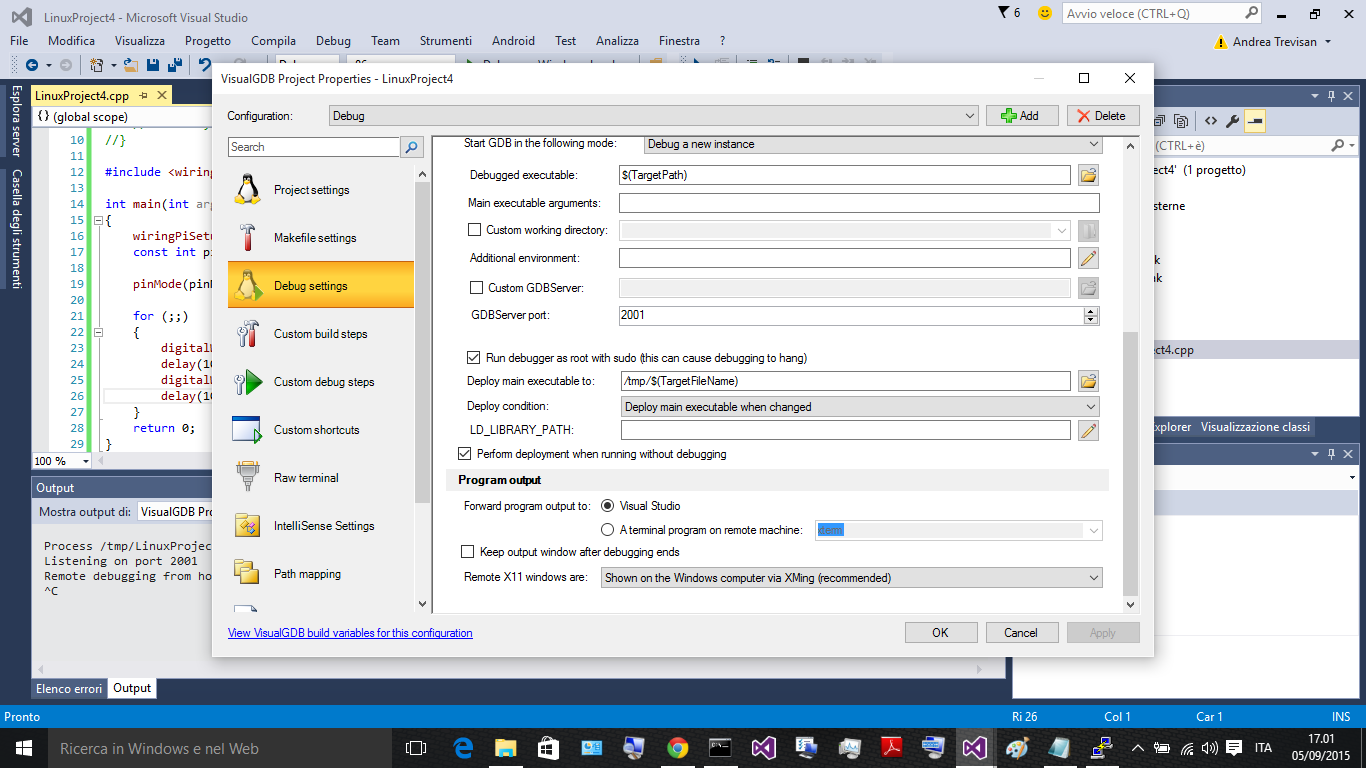Enable Custom GDBServer checkbox

click(x=476, y=288)
